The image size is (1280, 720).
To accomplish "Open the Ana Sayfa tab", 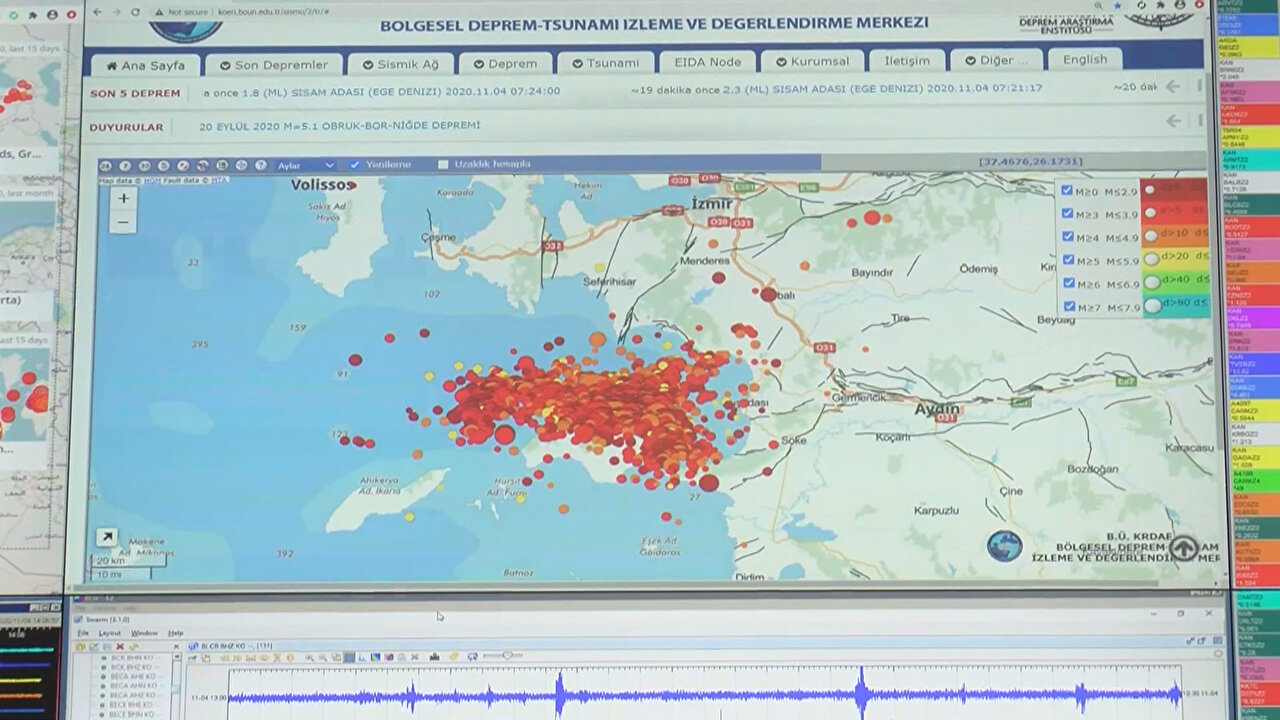I will click(145, 65).
